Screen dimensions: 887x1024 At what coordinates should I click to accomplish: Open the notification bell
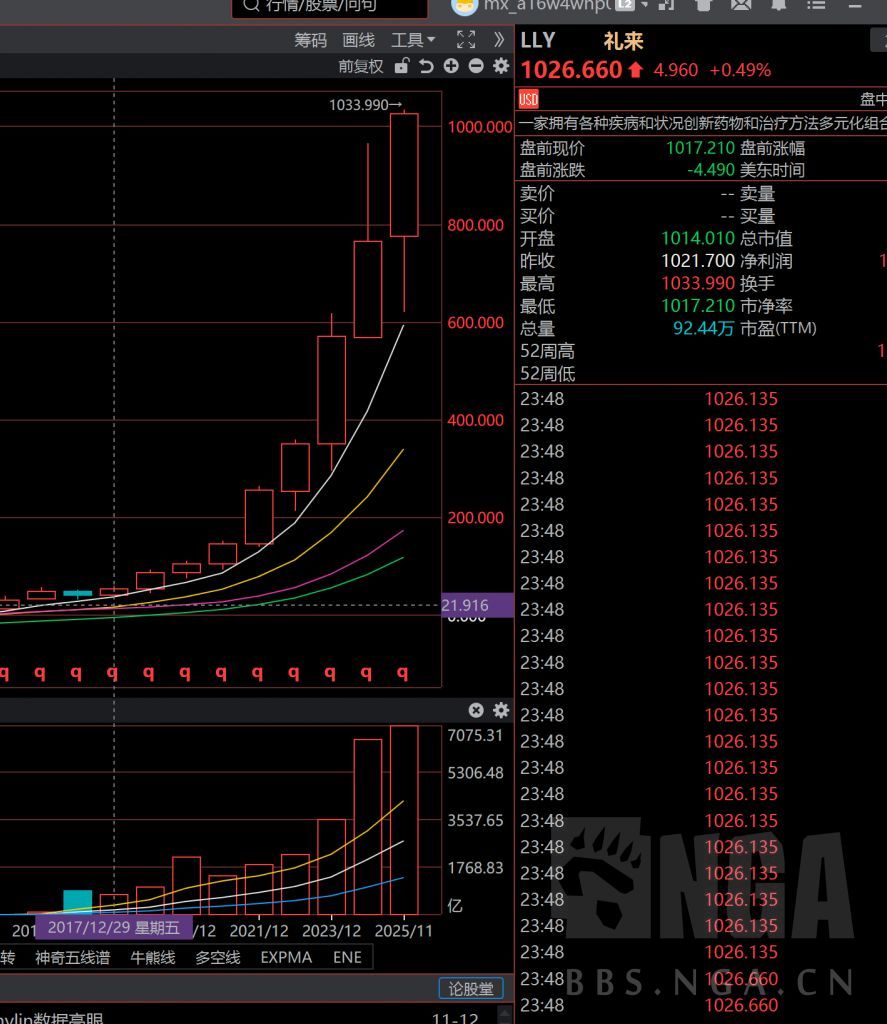779,5
